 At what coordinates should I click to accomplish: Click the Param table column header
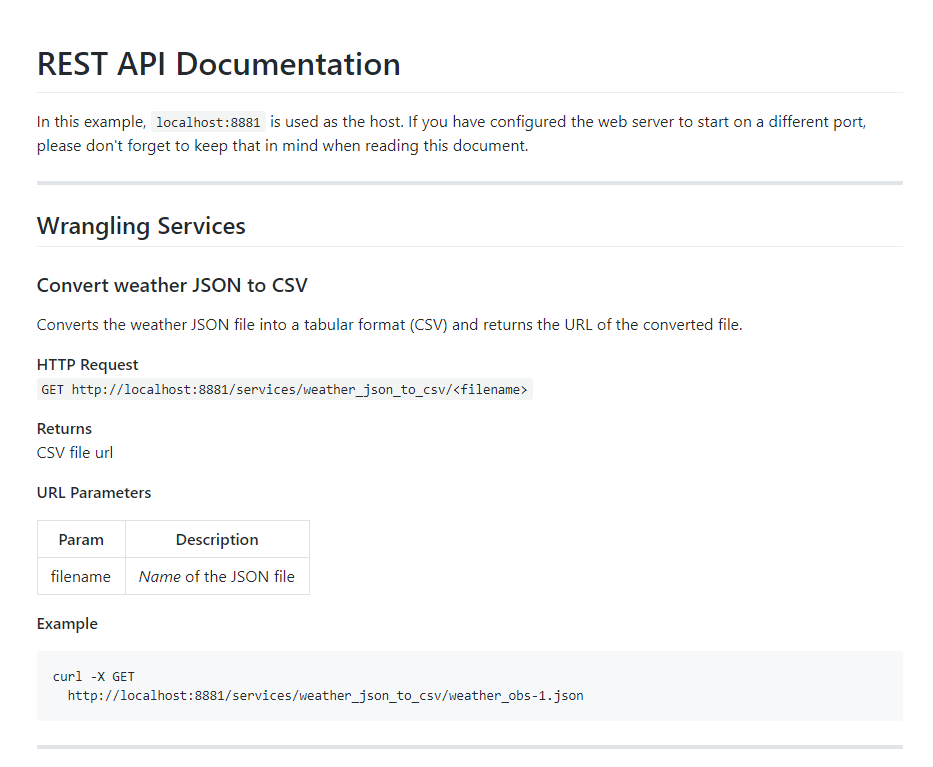[x=81, y=540]
